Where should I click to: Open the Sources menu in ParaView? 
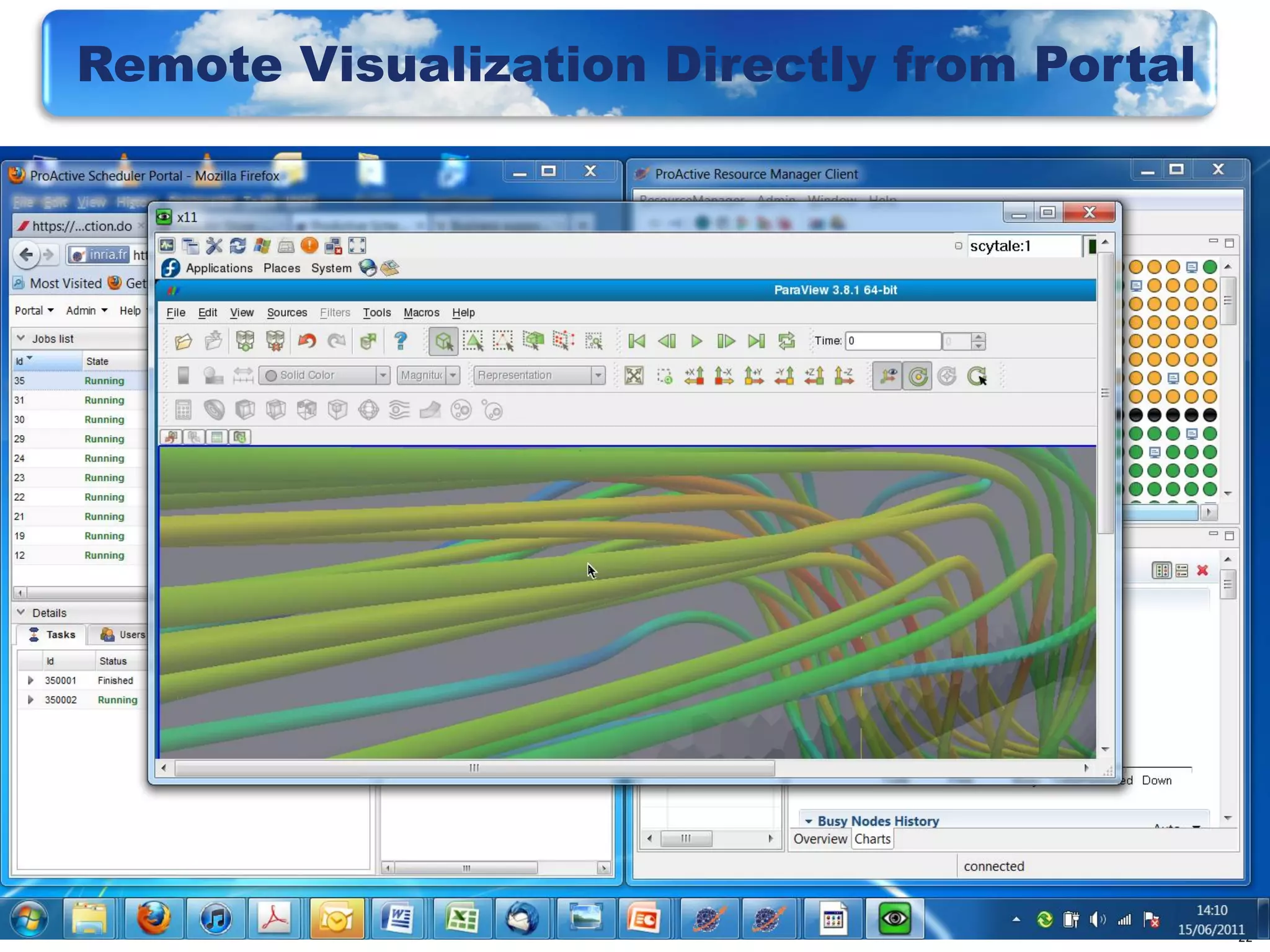coord(286,312)
